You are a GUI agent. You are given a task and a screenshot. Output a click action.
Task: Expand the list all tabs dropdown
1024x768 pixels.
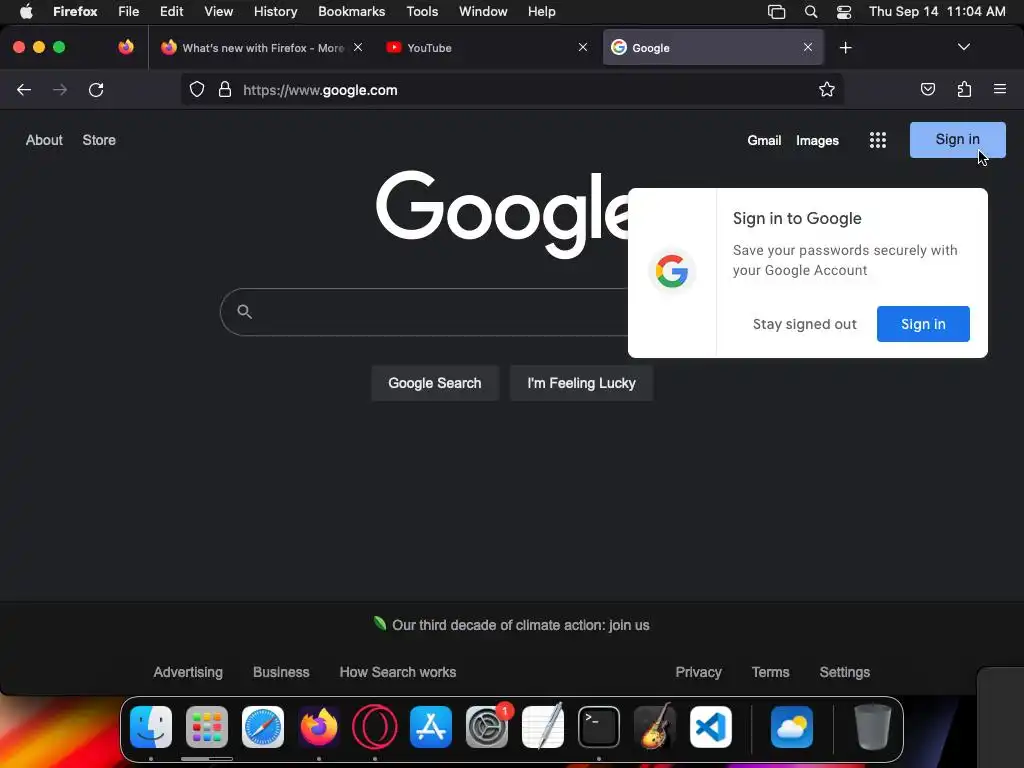point(963,47)
